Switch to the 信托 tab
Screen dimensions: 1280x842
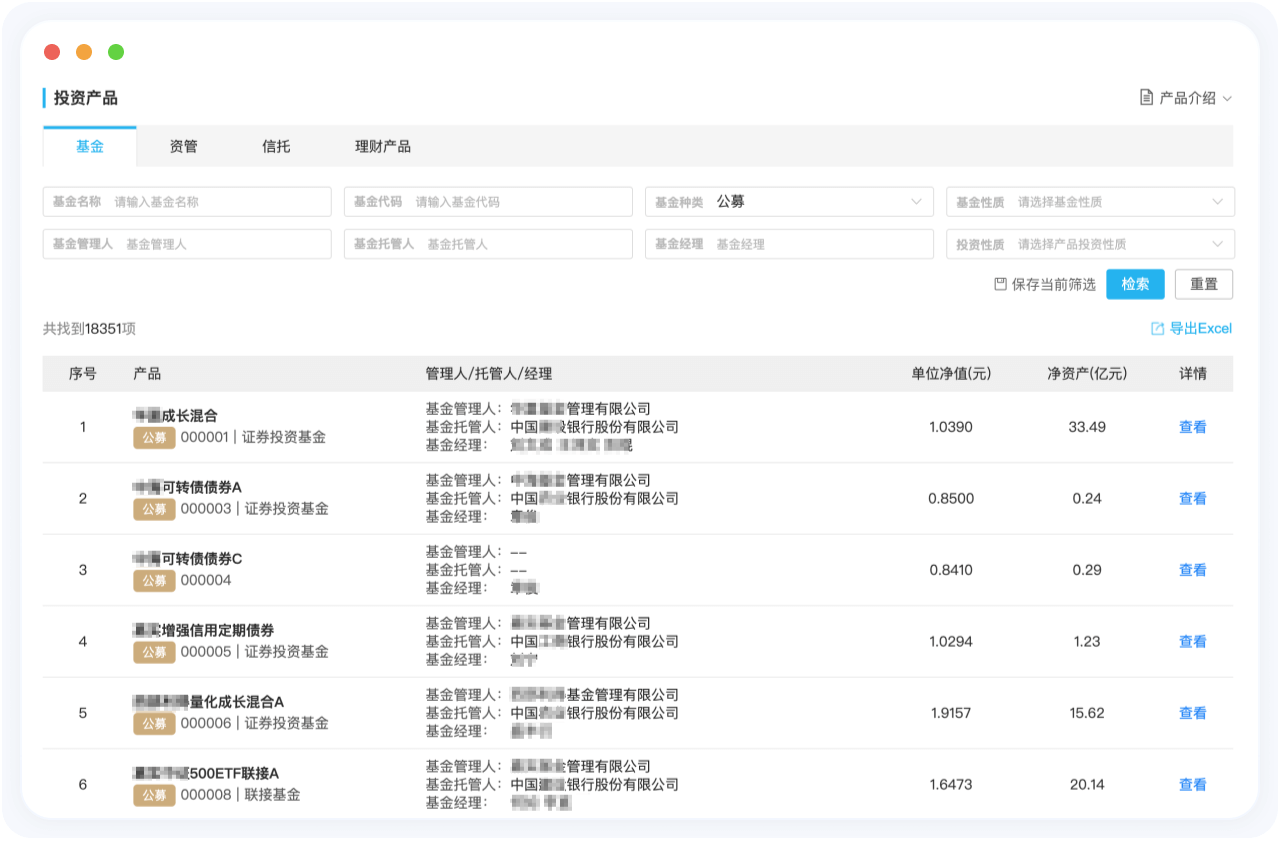(276, 146)
